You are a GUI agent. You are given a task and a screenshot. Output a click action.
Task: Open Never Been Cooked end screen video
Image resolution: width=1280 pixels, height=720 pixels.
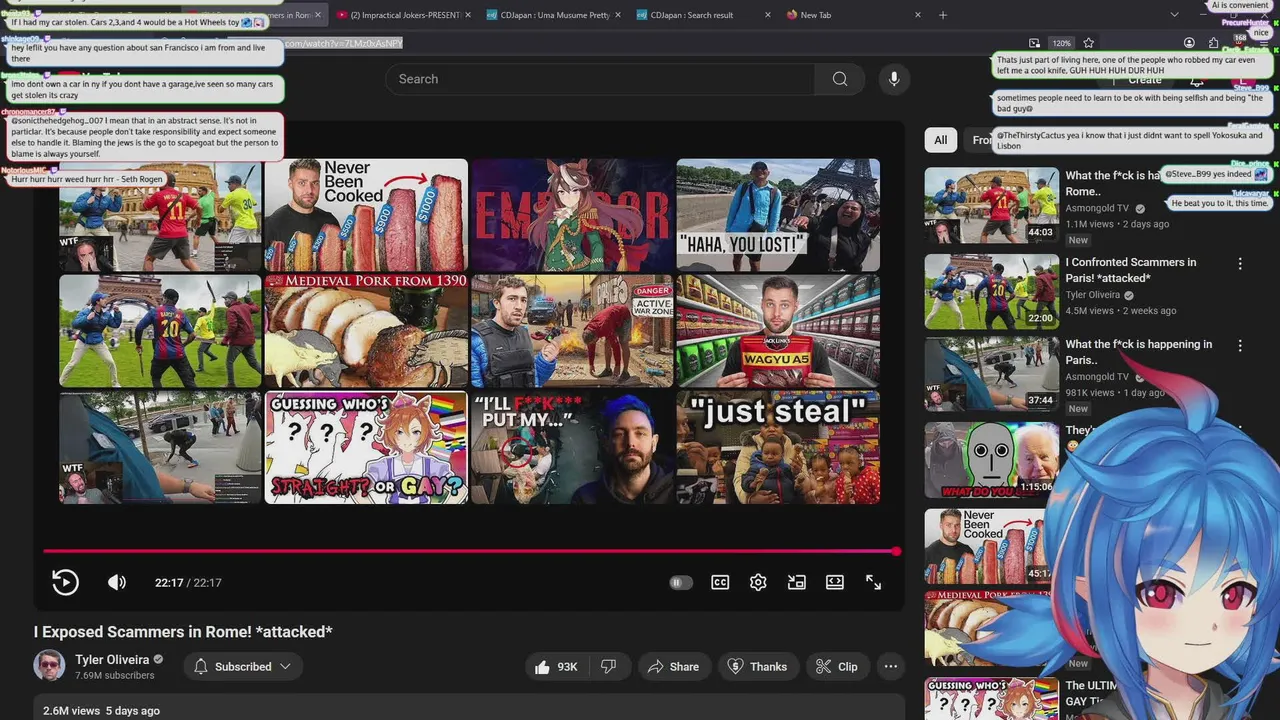(366, 215)
